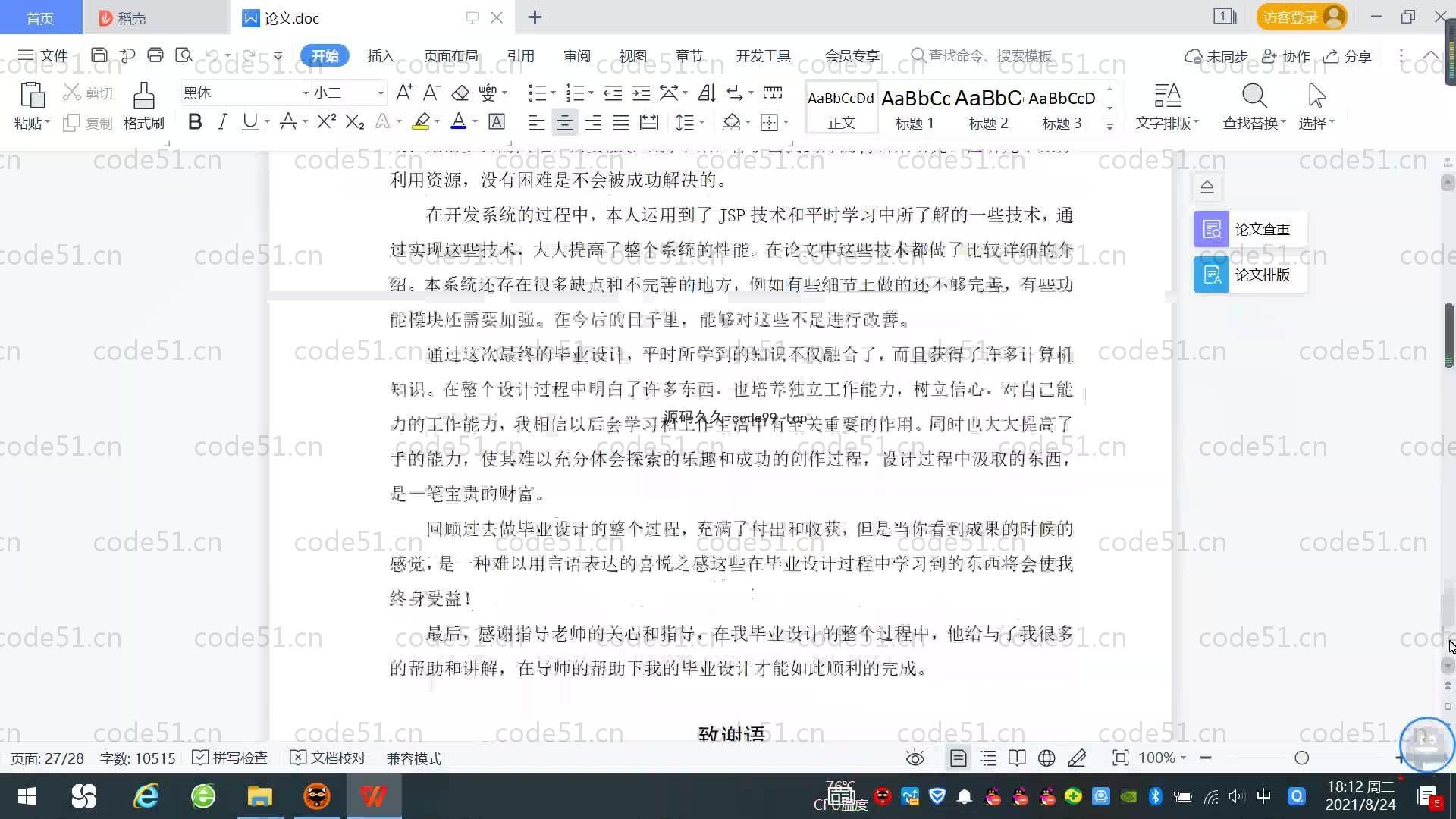This screenshot has width=1456, height=819.
Task: Click the fullscreen fit icon in status bar
Action: [1120, 758]
